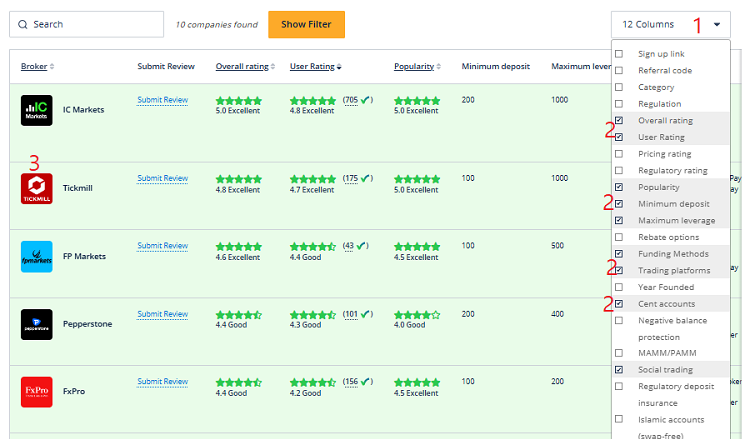Open FP Markets 43 reviews count
The height and width of the screenshot is (439, 750).
pyautogui.click(x=349, y=246)
